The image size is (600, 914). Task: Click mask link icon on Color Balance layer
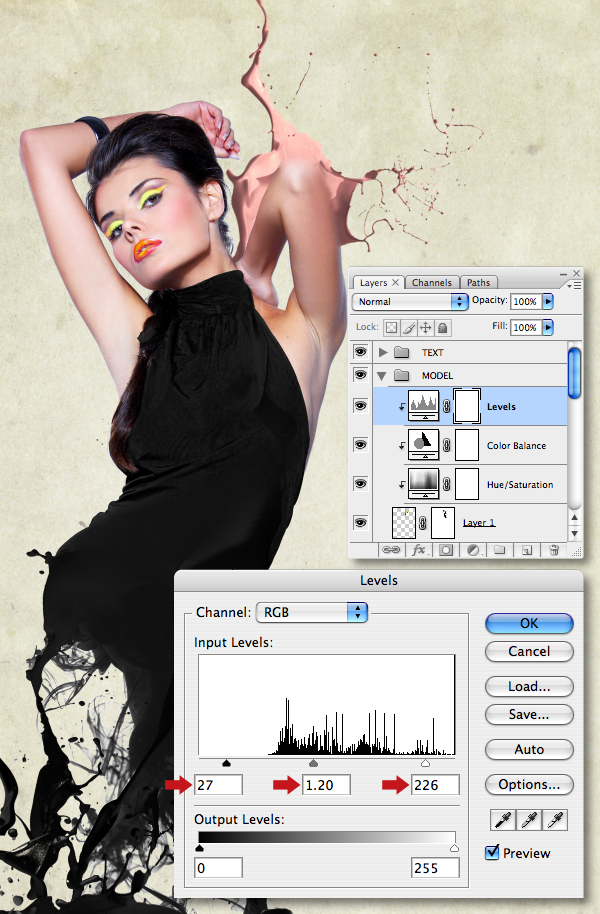point(447,445)
